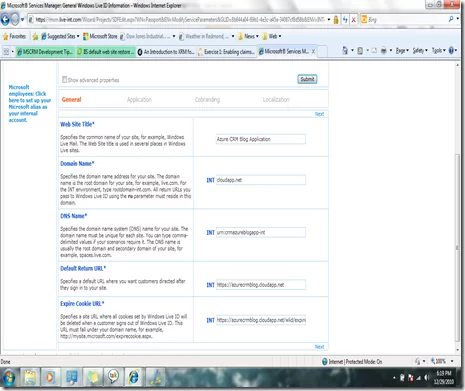Click Add to Favorites Bar star icon
This screenshot has height=391, width=465.
tap(35, 36)
